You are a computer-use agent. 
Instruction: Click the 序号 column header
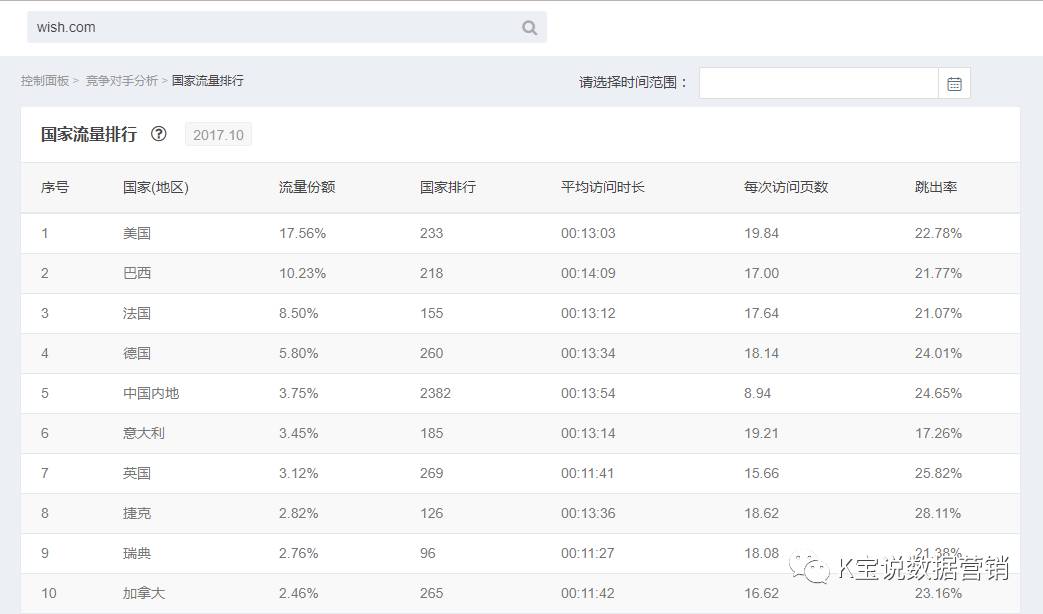(x=53, y=187)
